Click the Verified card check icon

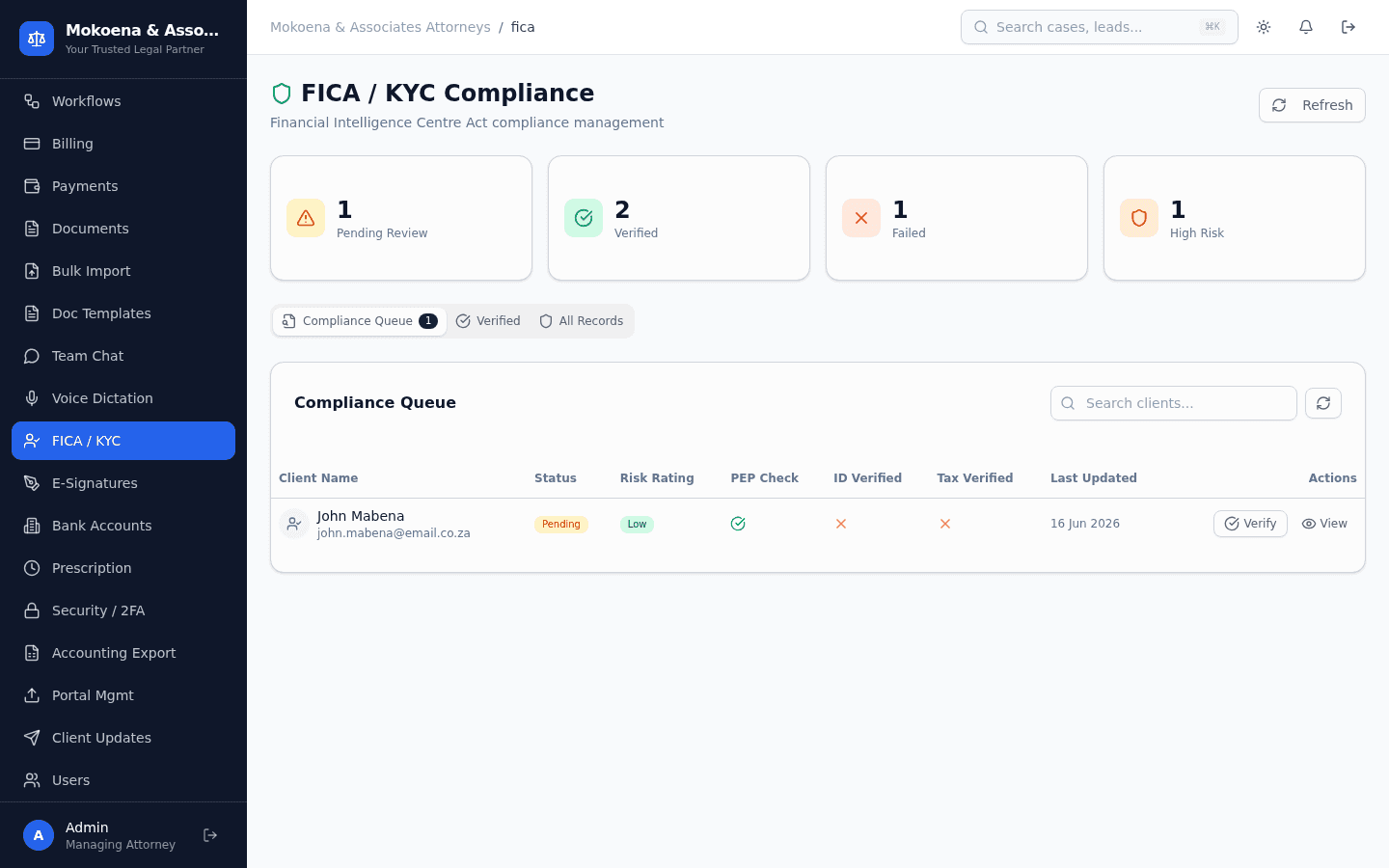point(584,218)
